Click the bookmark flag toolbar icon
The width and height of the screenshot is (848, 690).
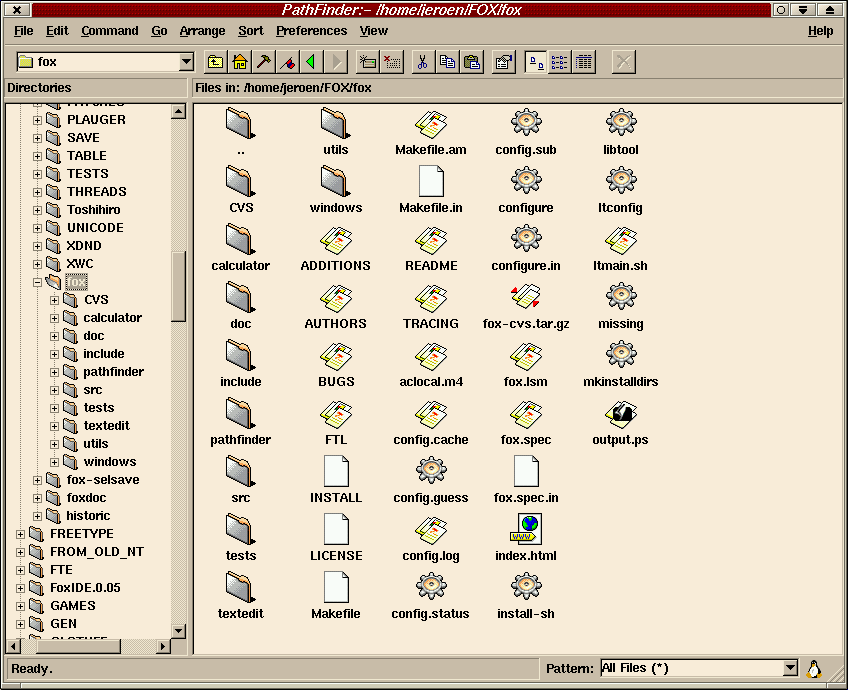pyautogui.click(x=288, y=62)
